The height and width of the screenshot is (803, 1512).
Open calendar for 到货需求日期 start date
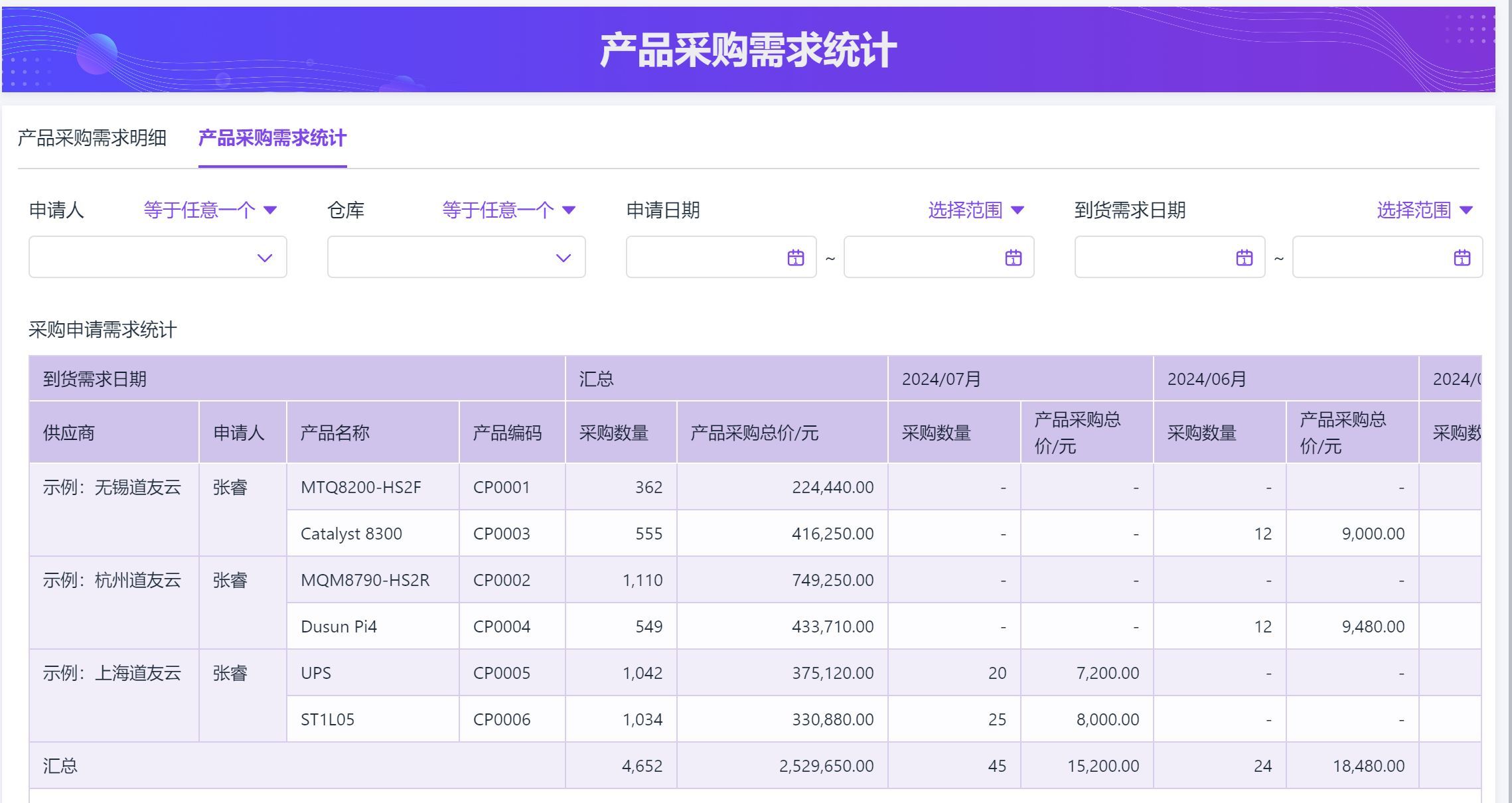click(1244, 257)
